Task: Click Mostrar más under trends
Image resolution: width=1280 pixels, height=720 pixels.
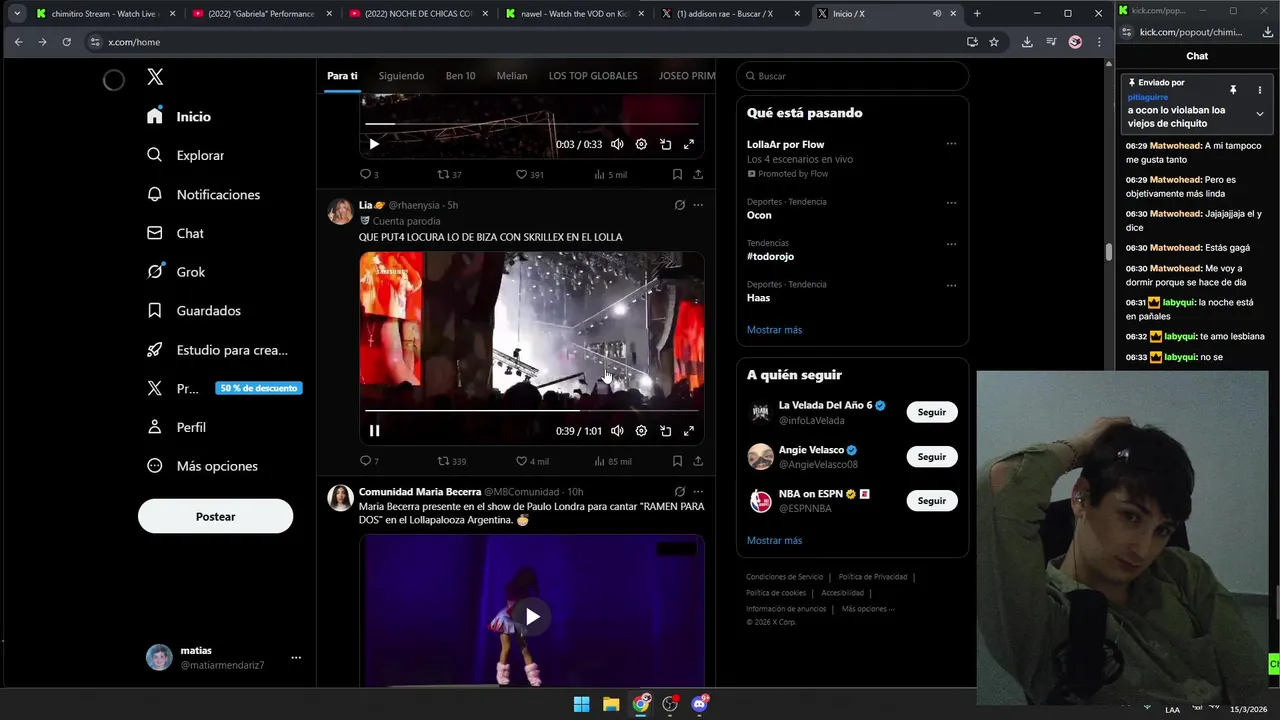Action: click(774, 330)
